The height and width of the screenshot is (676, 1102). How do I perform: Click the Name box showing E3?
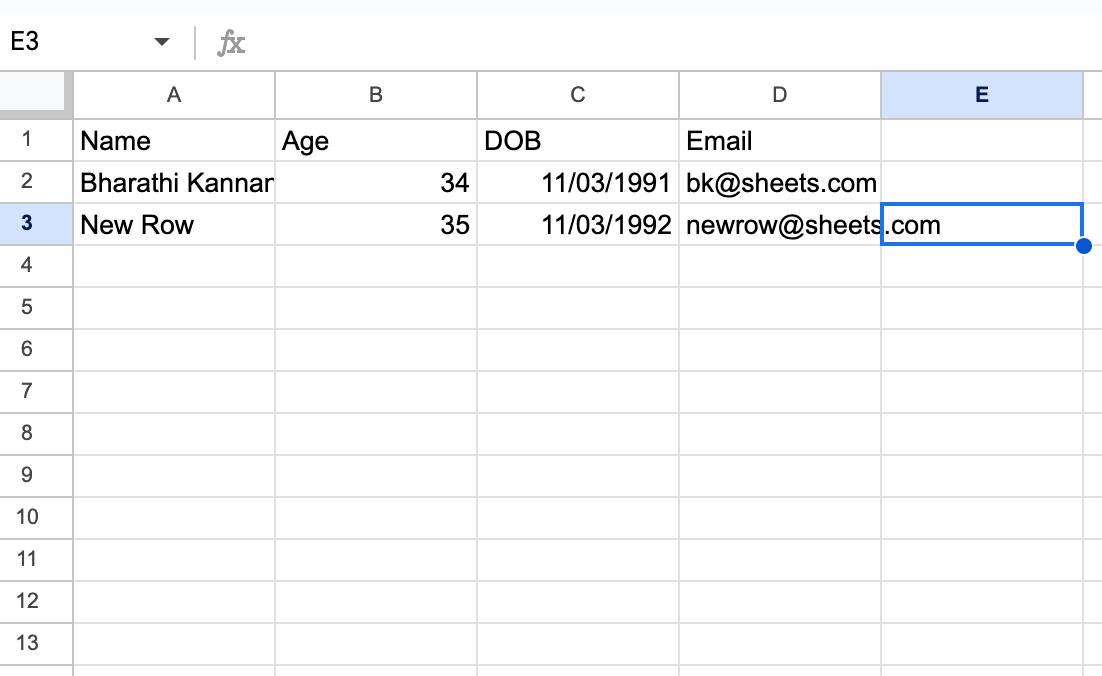[x=70, y=43]
